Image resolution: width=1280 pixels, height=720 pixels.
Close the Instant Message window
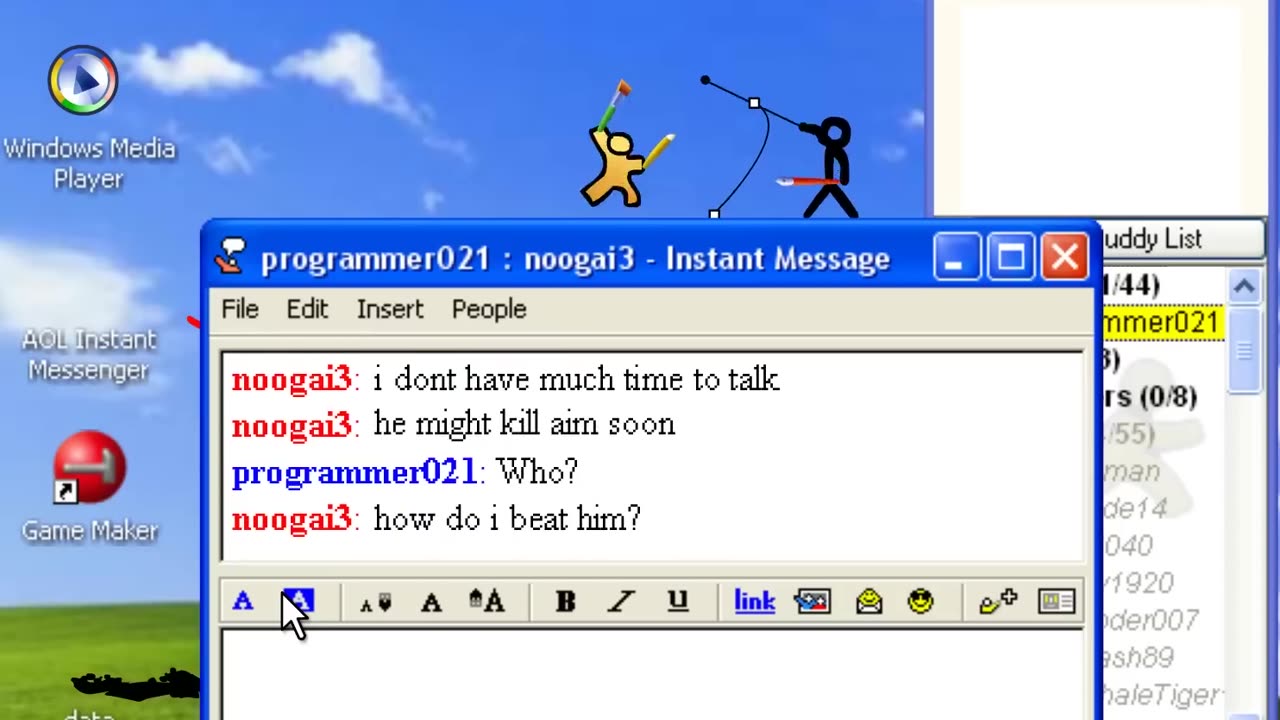pyautogui.click(x=1065, y=258)
